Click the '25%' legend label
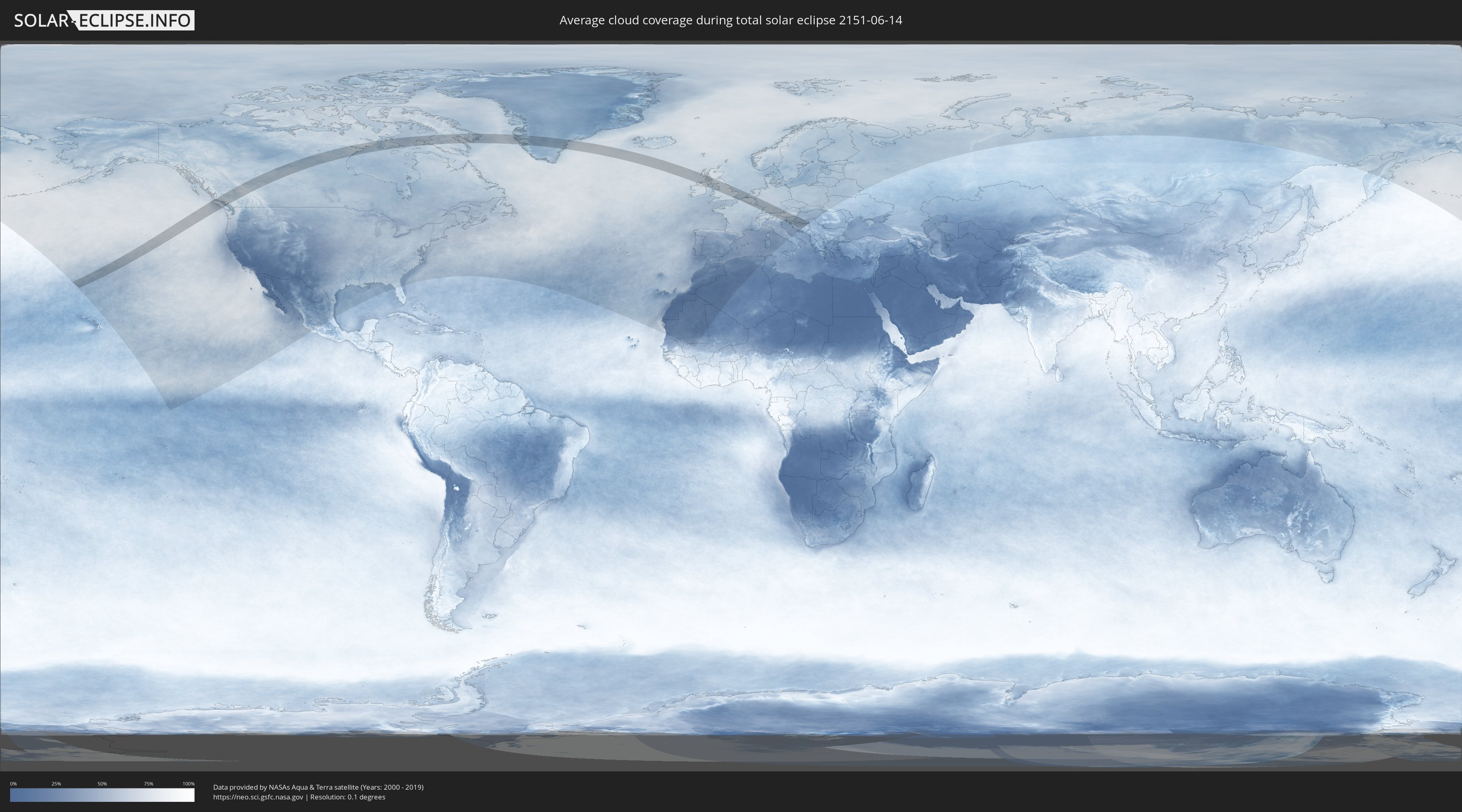This screenshot has width=1462, height=812. pyautogui.click(x=56, y=784)
